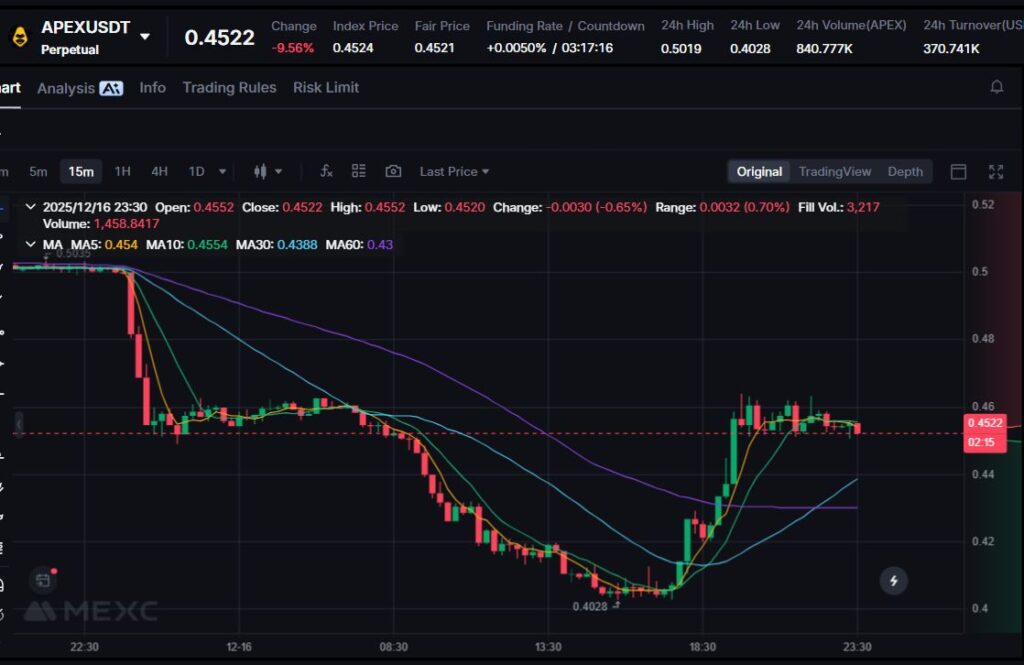The width and height of the screenshot is (1024, 665).
Task: Click the 0.4522 current price label on axis
Action: [x=980, y=423]
